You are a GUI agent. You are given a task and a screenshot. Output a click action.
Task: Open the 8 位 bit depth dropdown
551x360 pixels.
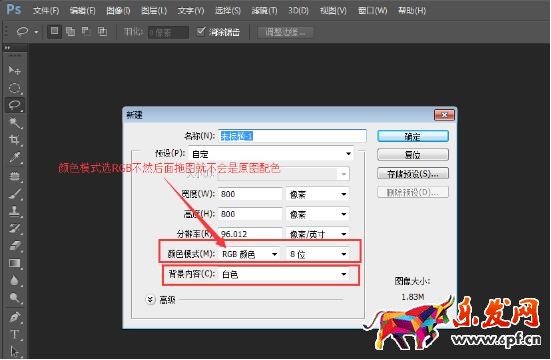[318, 254]
